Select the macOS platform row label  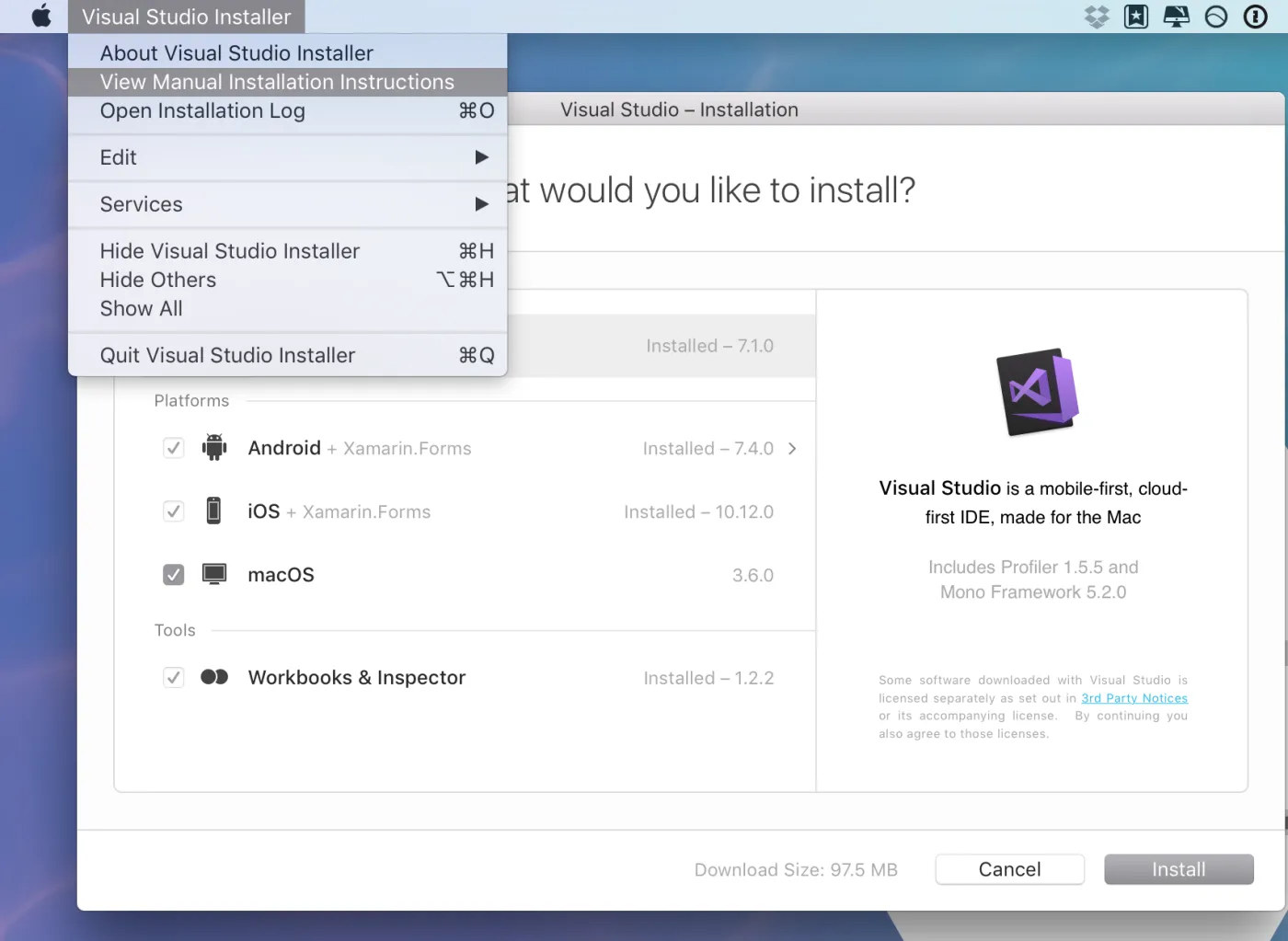point(281,575)
